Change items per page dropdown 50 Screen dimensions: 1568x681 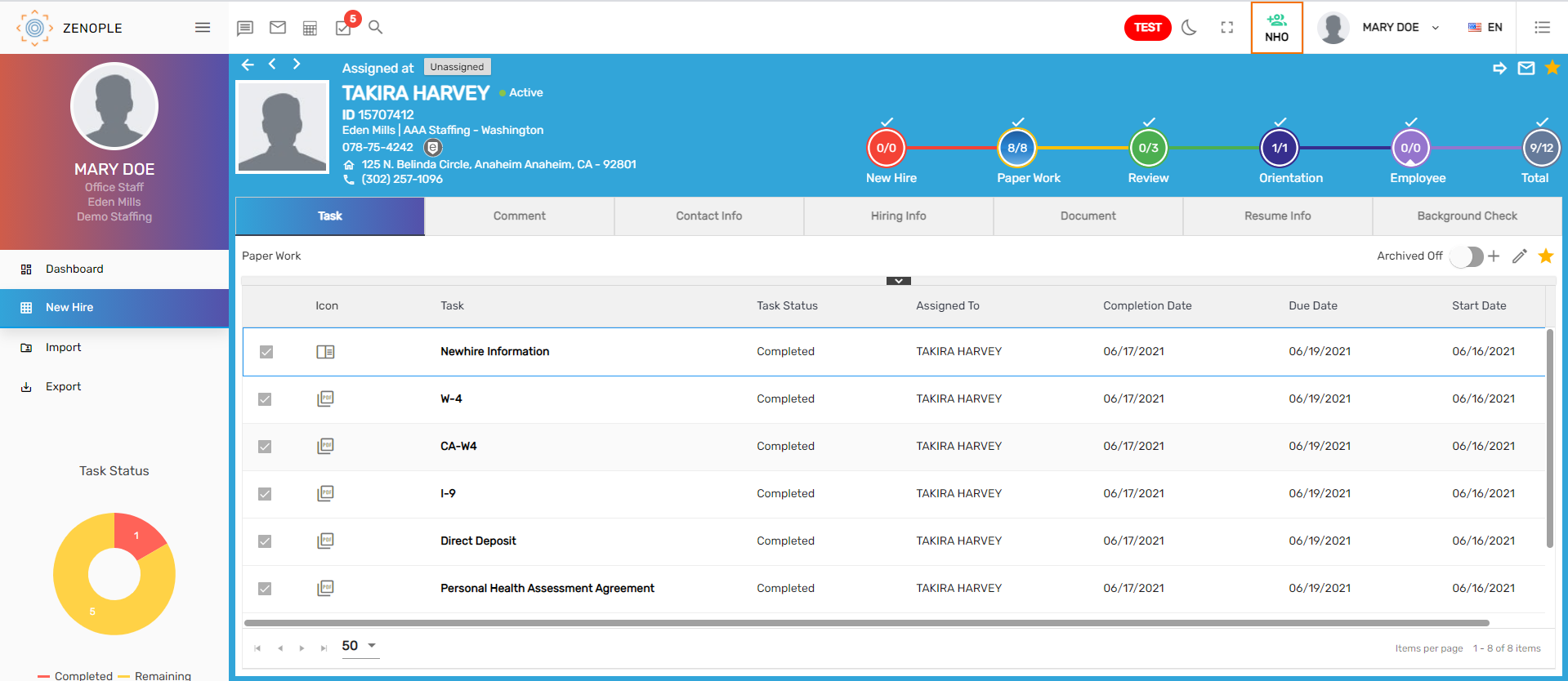(x=359, y=646)
